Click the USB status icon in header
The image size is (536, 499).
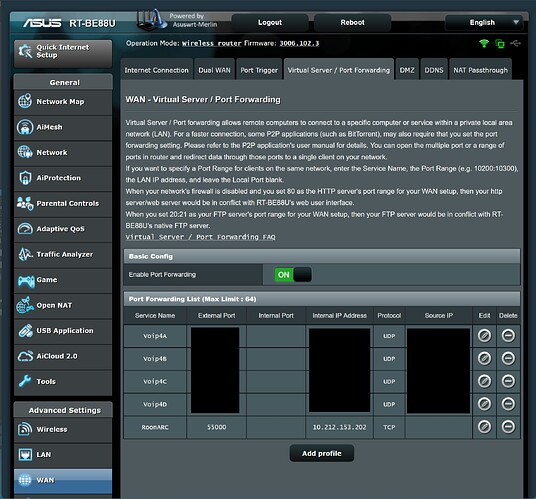point(515,43)
